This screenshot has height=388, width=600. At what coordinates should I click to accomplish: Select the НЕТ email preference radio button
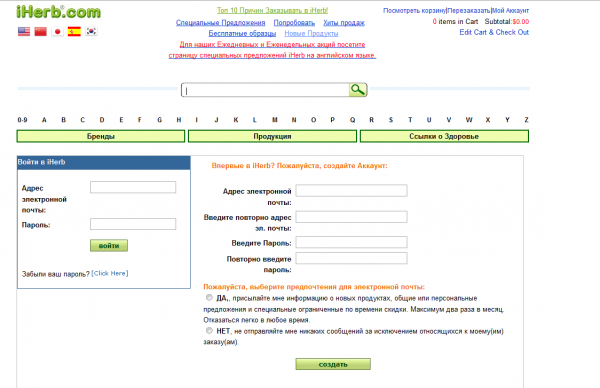(x=209, y=331)
